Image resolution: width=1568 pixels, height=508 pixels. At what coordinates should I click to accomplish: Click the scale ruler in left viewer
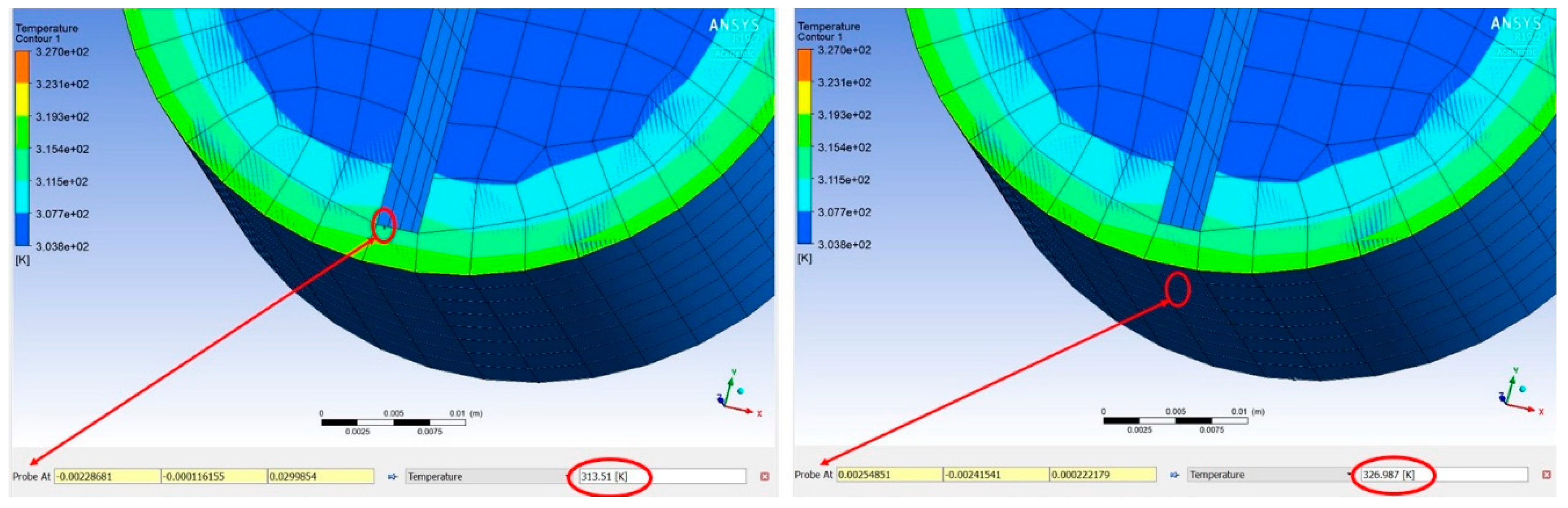tap(393, 422)
